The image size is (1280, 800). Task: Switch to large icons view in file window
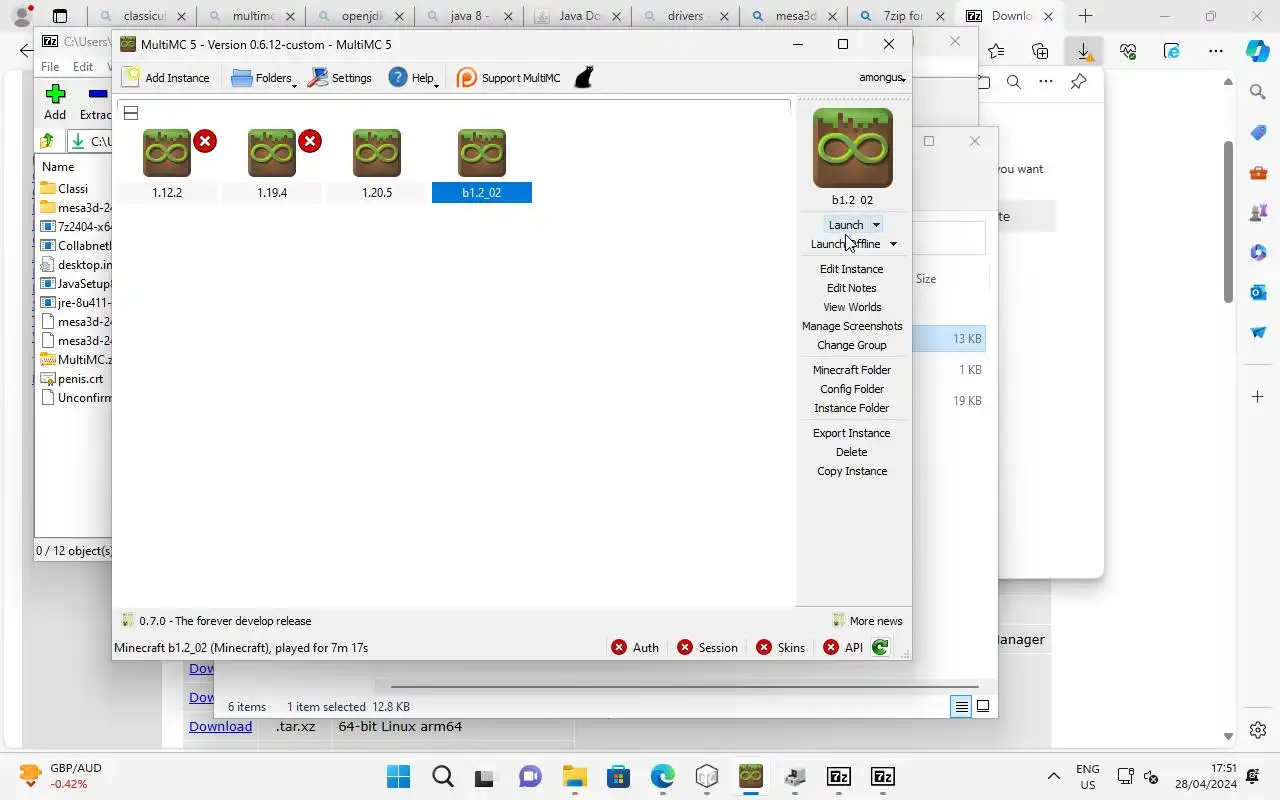tap(983, 706)
